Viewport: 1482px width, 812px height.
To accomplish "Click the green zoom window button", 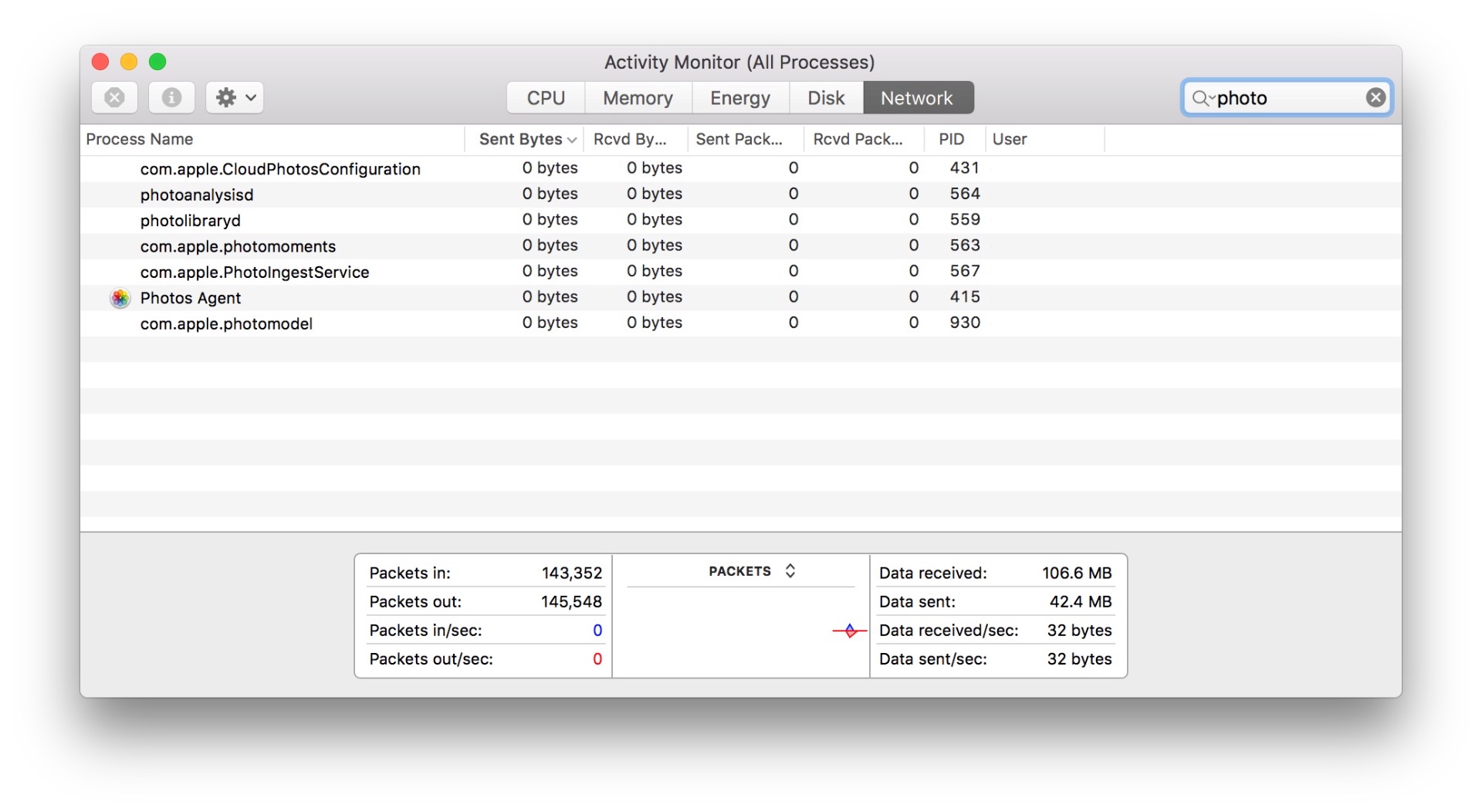I will pos(157,62).
